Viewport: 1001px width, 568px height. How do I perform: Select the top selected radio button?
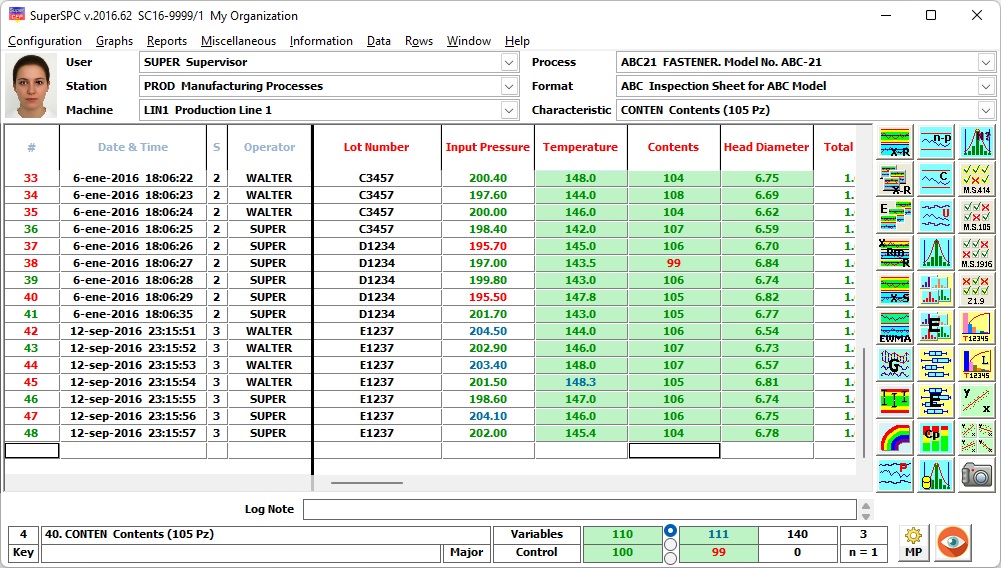[670, 531]
